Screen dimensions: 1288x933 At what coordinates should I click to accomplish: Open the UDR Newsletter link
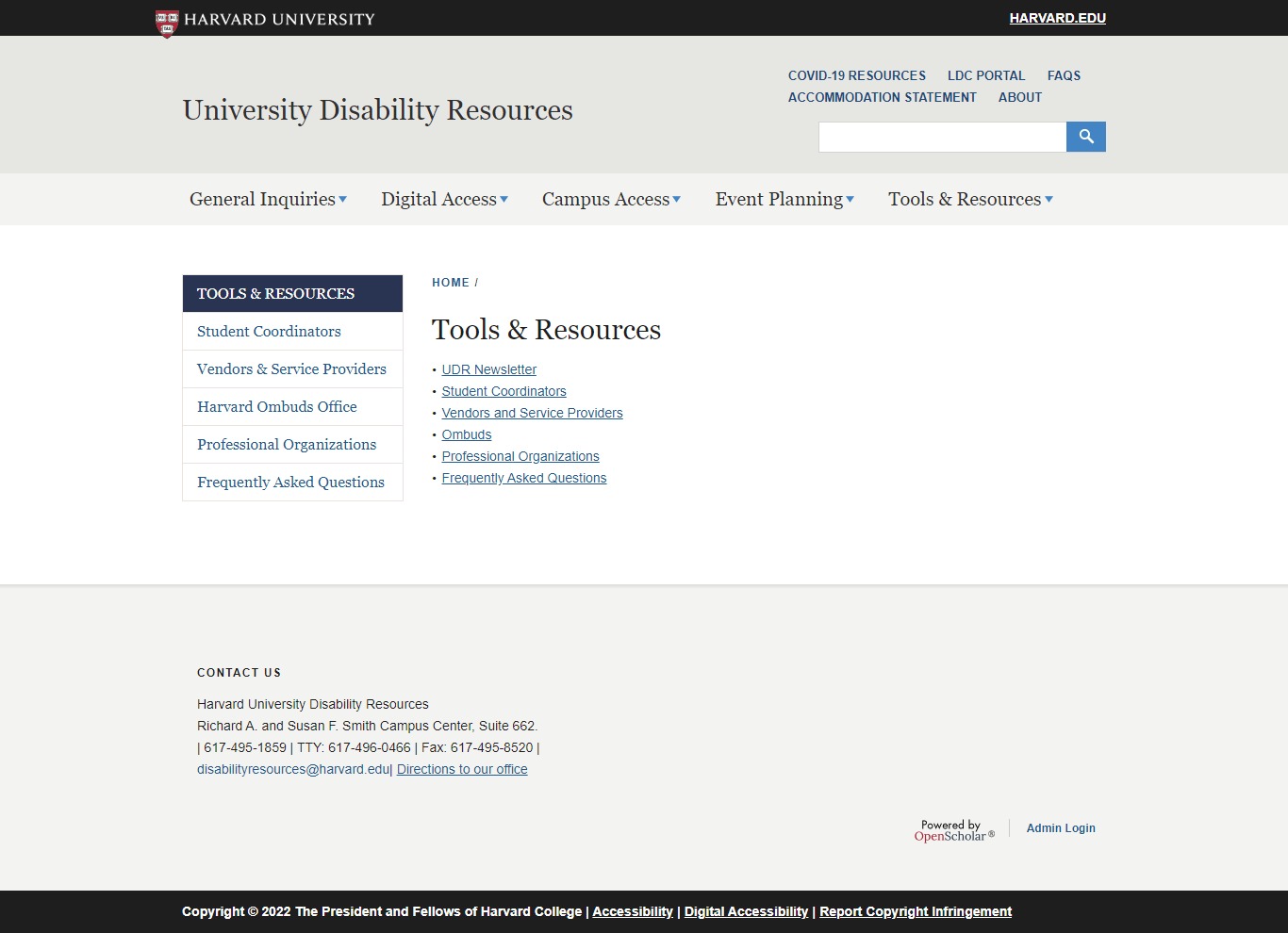[488, 369]
